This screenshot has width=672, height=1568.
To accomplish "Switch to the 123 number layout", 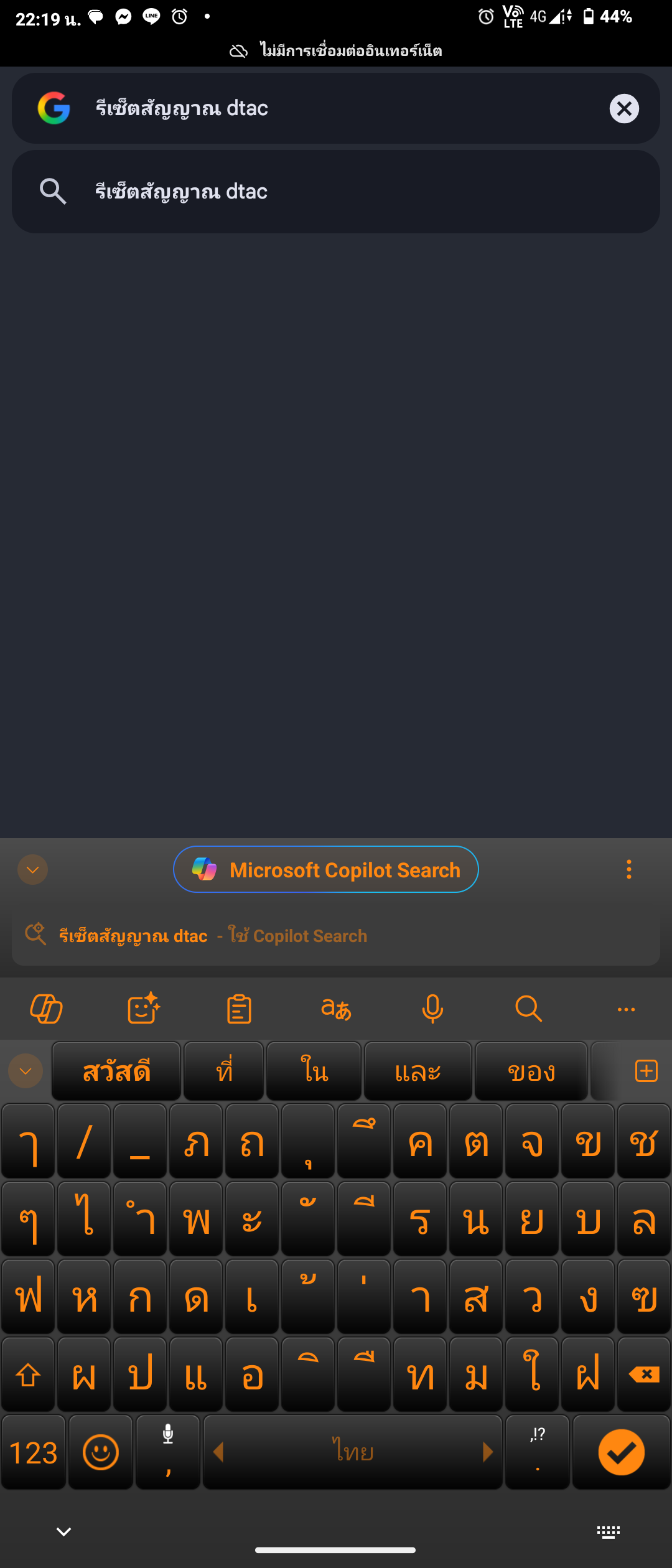I will pyautogui.click(x=34, y=1452).
